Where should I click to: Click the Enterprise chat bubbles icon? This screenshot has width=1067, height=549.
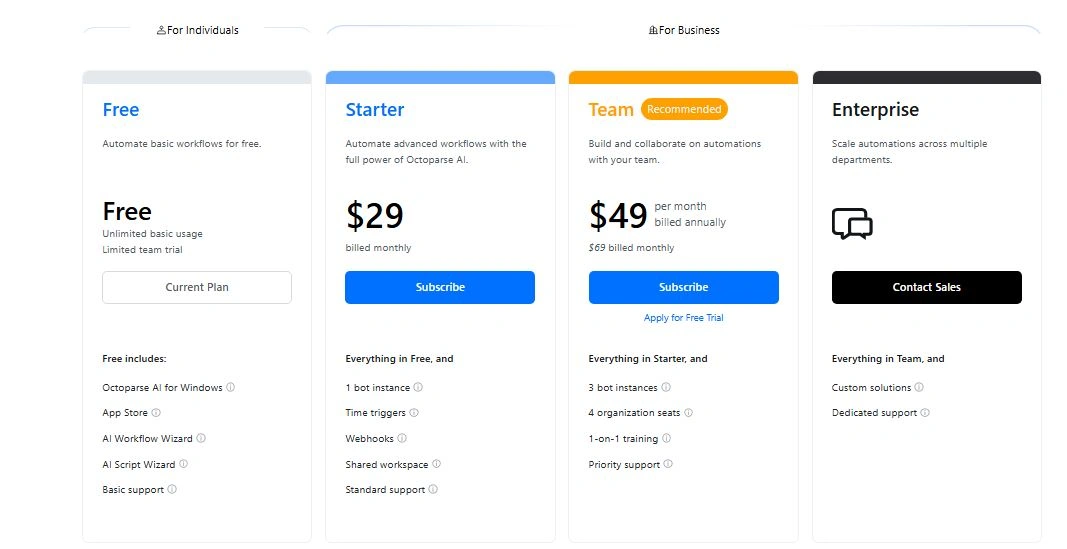tap(852, 224)
